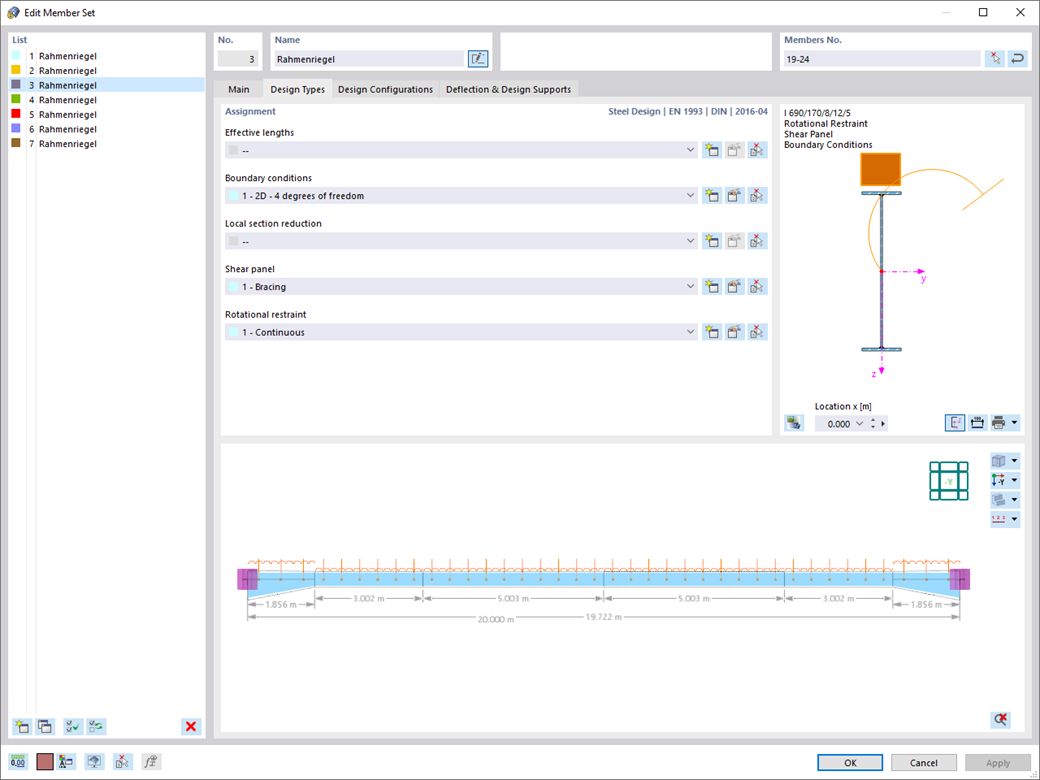Image resolution: width=1040 pixels, height=780 pixels.
Task: Pick effective lengths from model icon
Action: click(757, 150)
